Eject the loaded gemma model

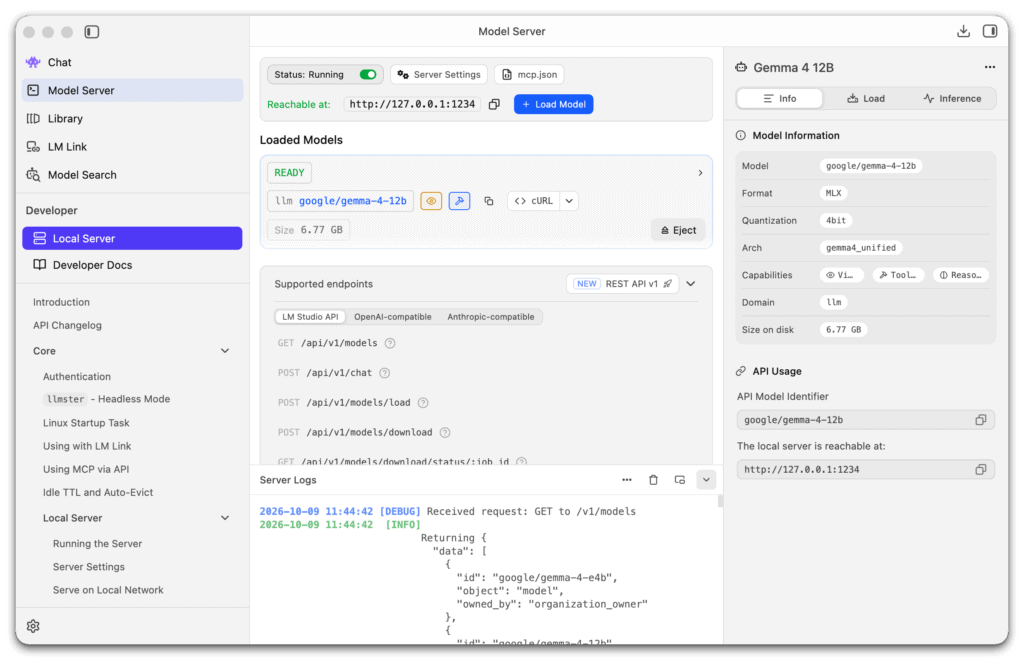[678, 231]
